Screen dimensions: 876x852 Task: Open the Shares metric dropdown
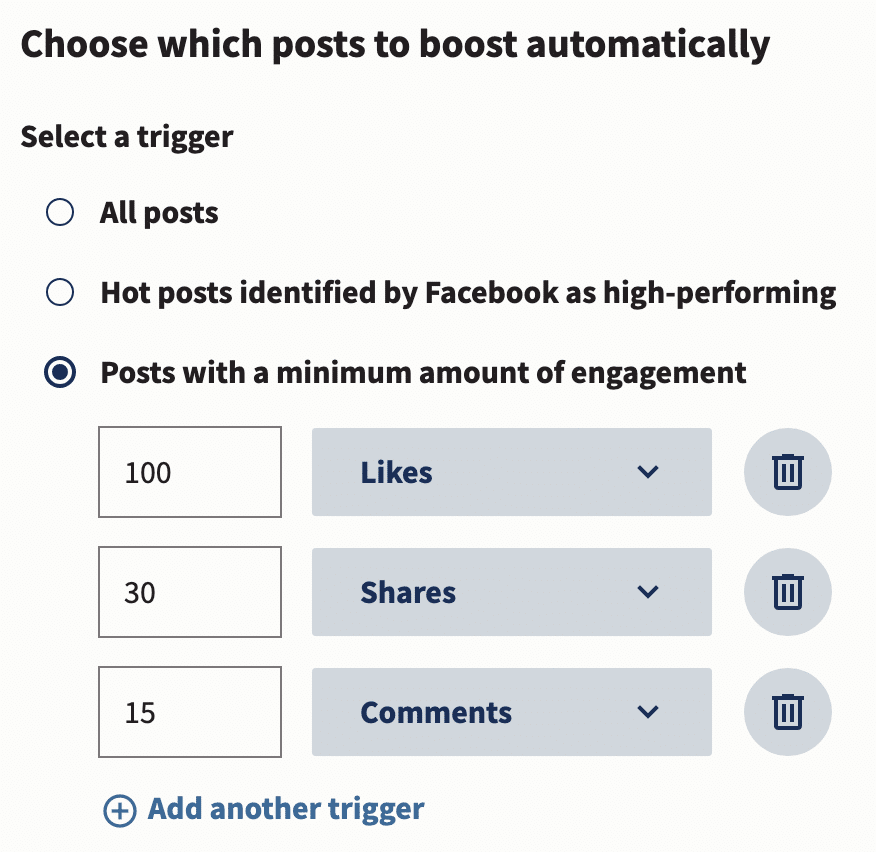pyautogui.click(x=511, y=592)
